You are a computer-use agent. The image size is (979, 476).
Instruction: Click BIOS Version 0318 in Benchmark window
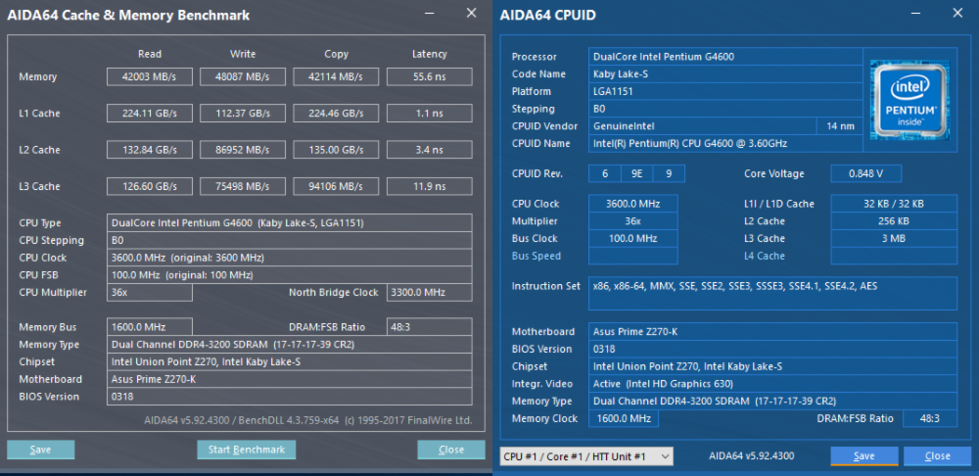coord(290,397)
